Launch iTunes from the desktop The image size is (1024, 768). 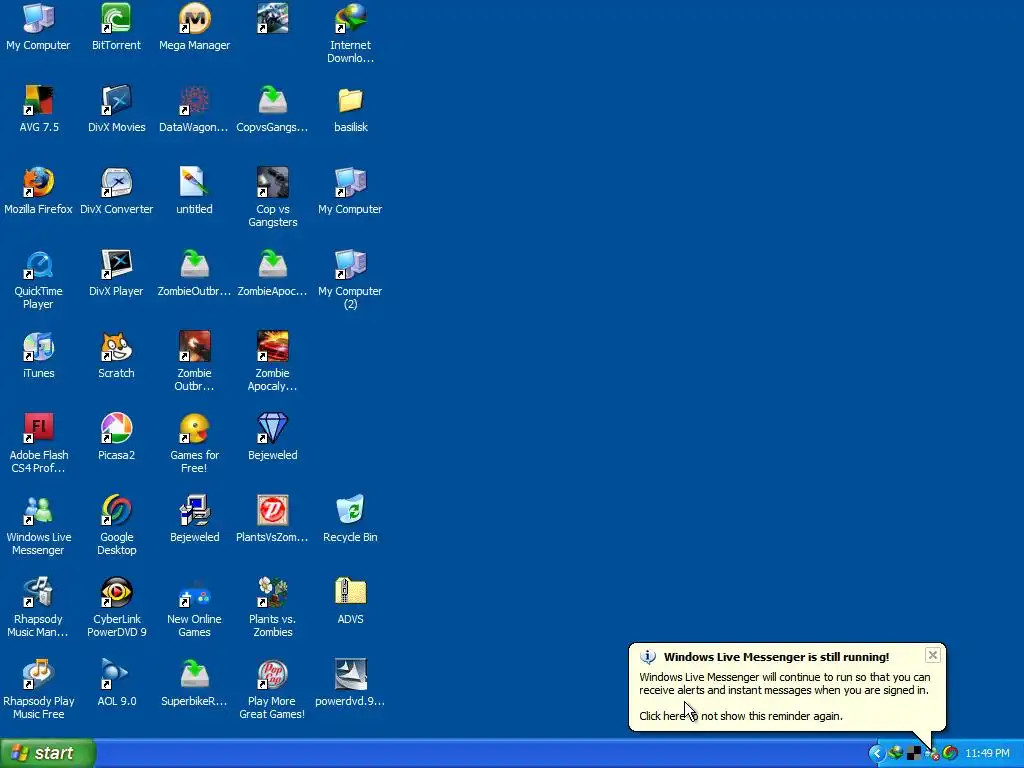coord(39,356)
